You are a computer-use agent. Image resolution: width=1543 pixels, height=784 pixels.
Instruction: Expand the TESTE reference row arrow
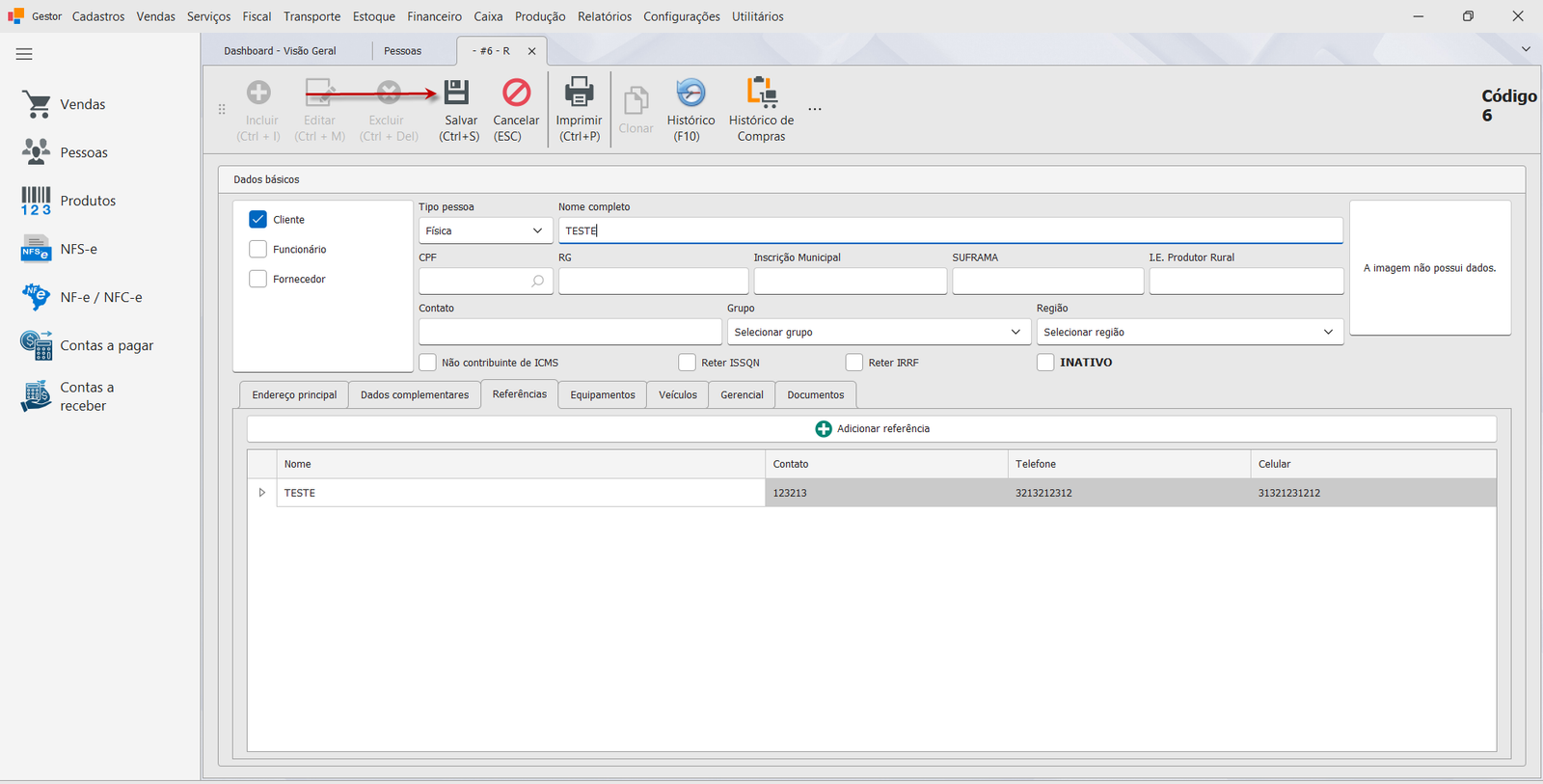tap(261, 493)
